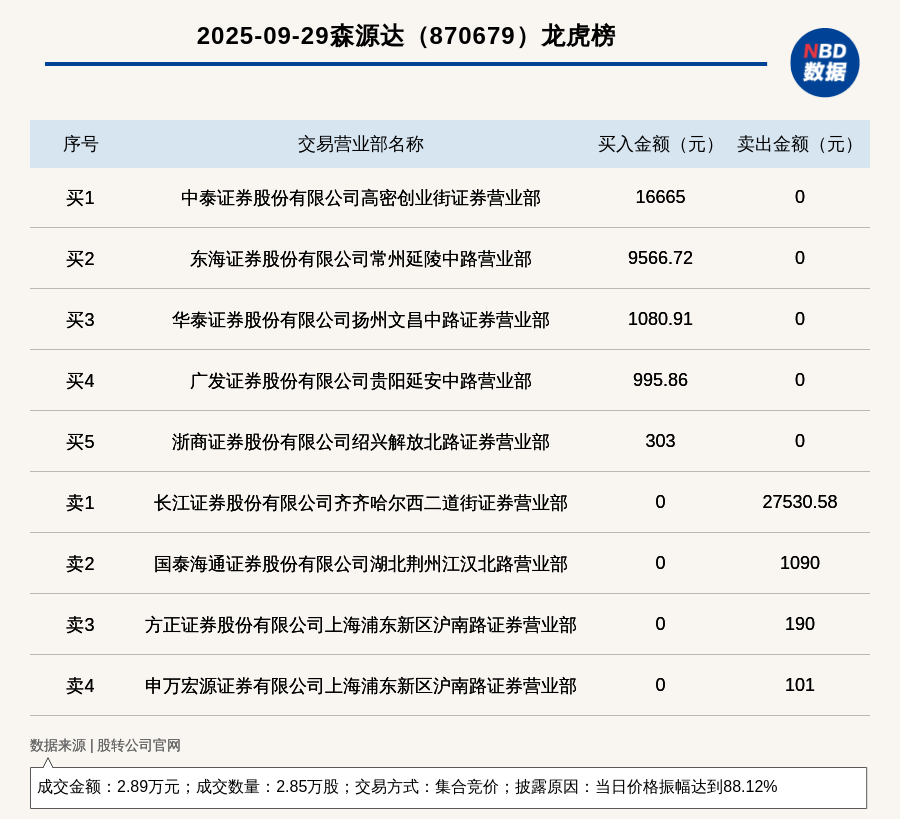Click 国泰海通证券湖北荆州江汉北路营业部 name
Screen dimensions: 900x819
pyautogui.click(x=360, y=564)
